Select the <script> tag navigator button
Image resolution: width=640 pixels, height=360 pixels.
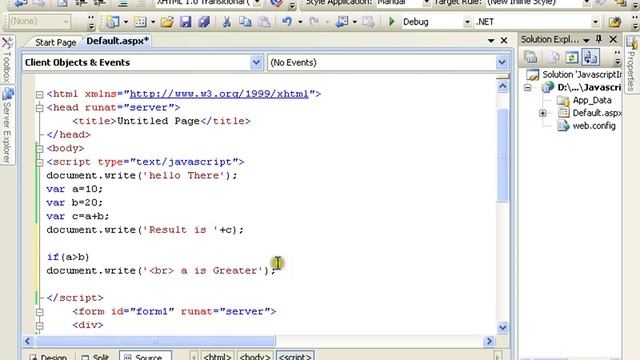pyautogui.click(x=295, y=356)
